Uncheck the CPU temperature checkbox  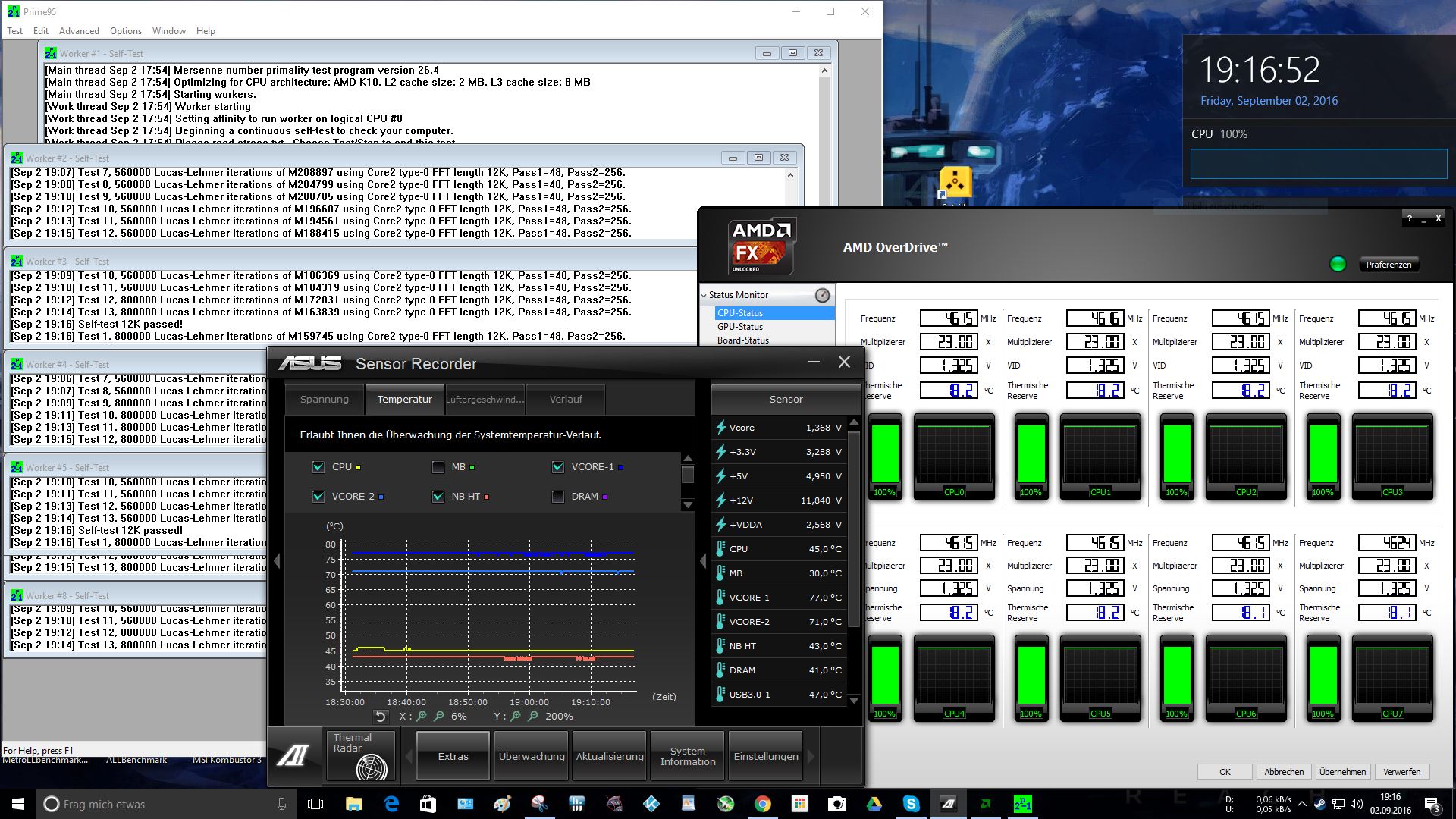coord(318,467)
